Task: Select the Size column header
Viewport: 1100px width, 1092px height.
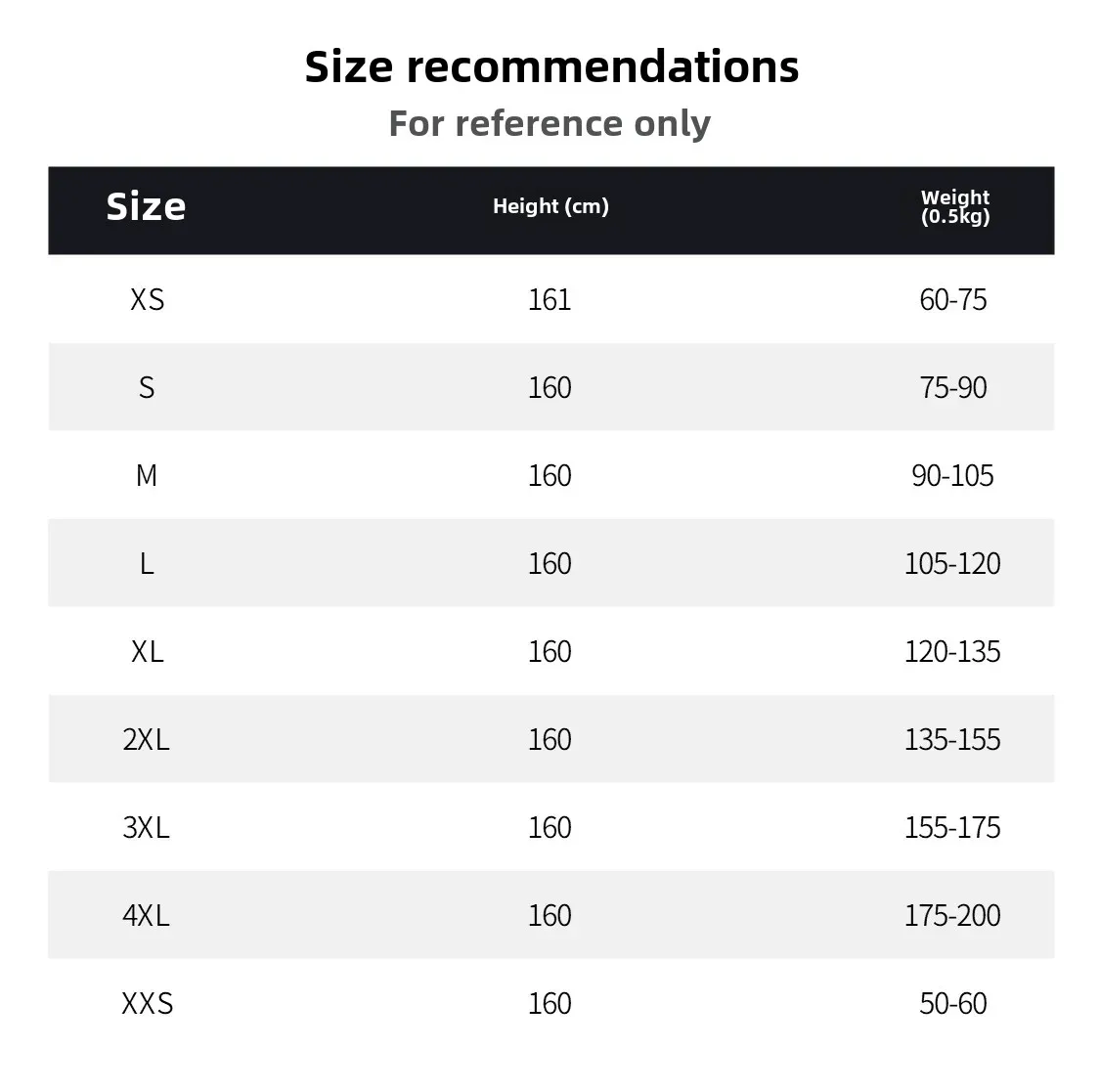Action: 146,206
